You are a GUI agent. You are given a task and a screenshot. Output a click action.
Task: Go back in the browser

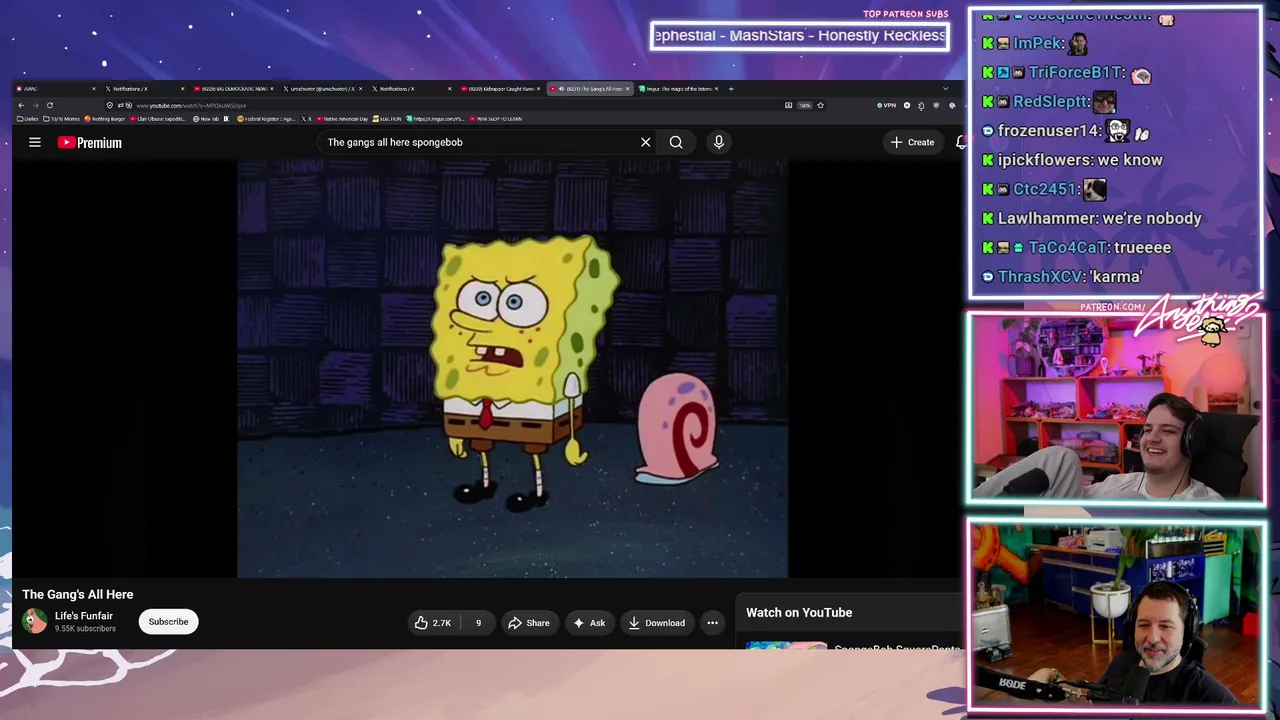click(x=21, y=105)
